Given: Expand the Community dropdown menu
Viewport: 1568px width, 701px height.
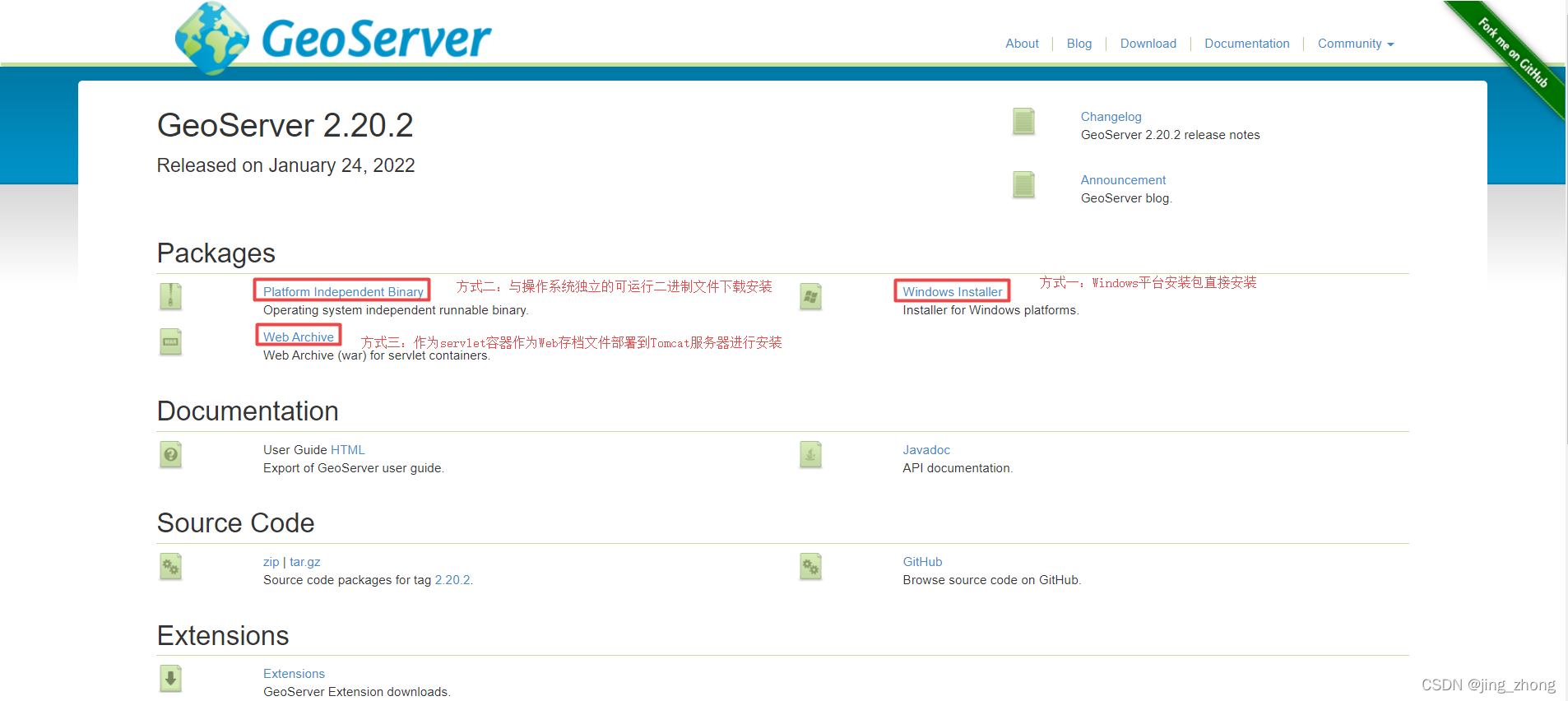Looking at the screenshot, I should click(1355, 44).
